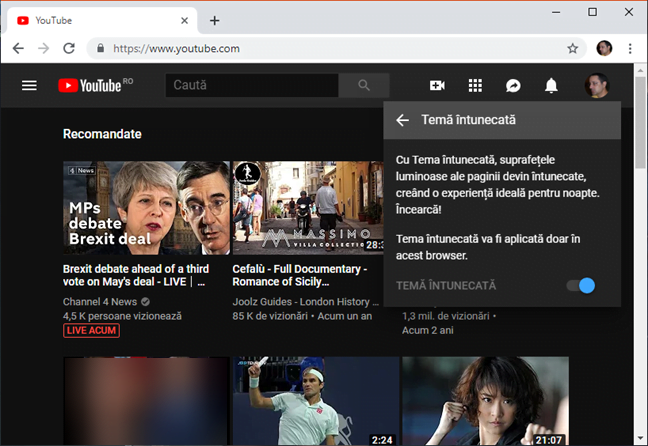
Task: Toggle the Temă întunecată switch off
Action: tap(581, 285)
